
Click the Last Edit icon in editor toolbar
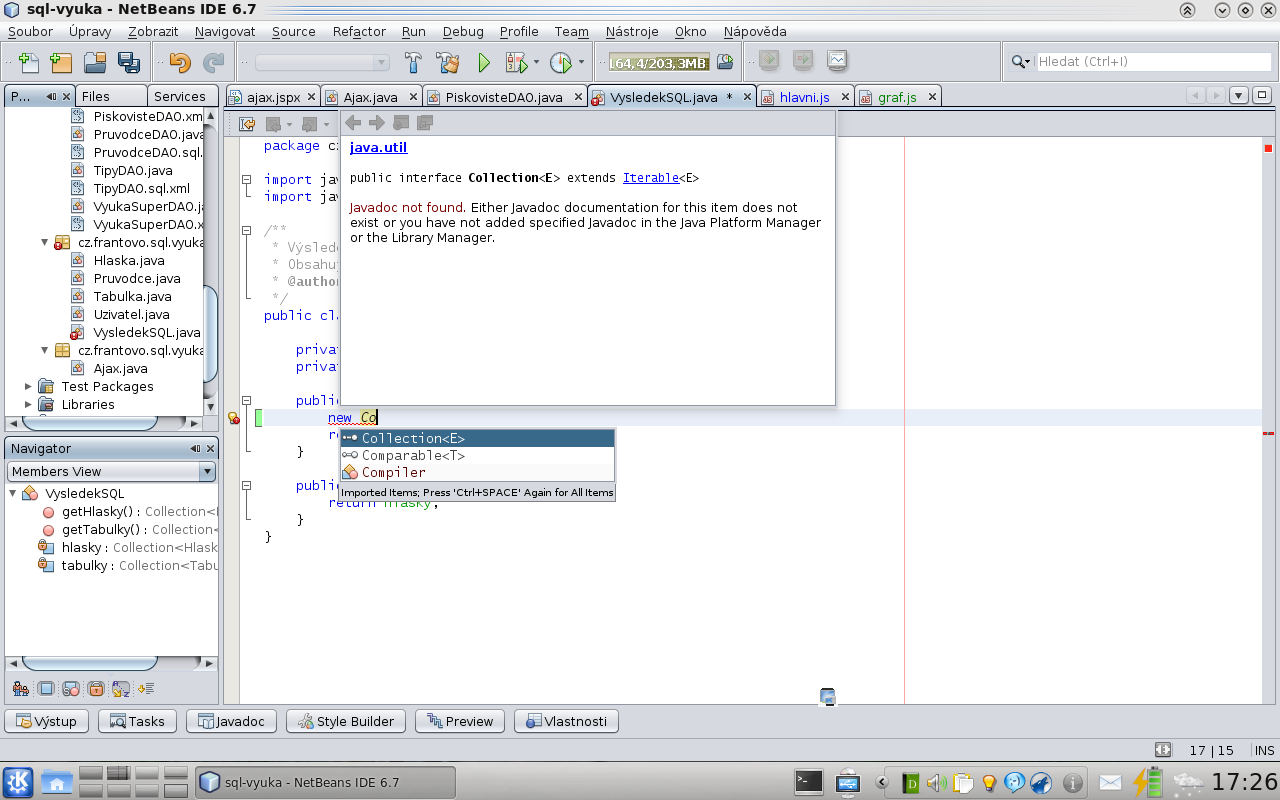246,124
